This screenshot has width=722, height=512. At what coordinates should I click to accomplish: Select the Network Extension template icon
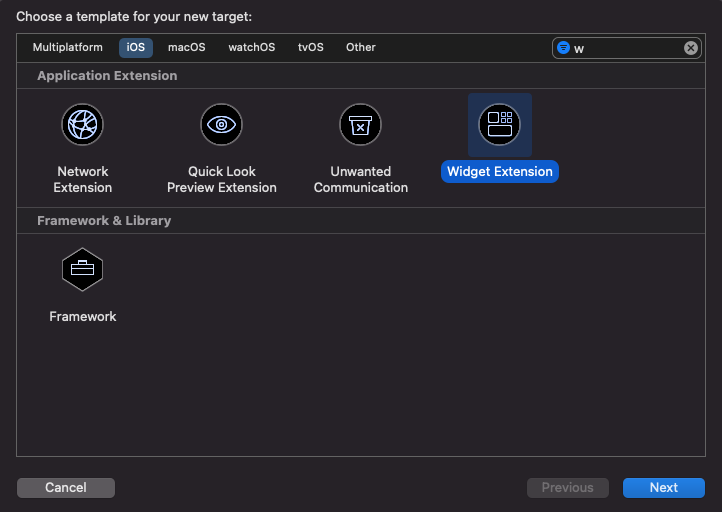point(83,125)
